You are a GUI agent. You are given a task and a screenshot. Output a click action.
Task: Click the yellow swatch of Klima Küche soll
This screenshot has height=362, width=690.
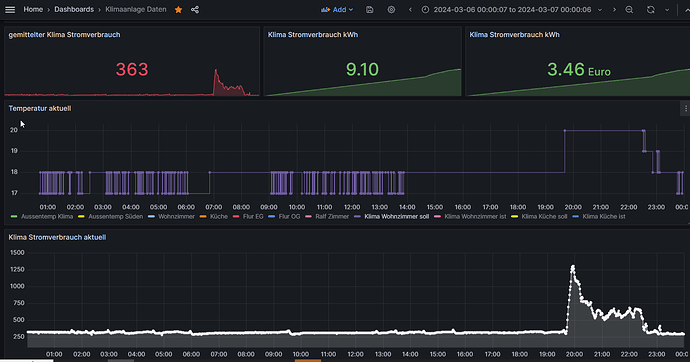(514, 216)
